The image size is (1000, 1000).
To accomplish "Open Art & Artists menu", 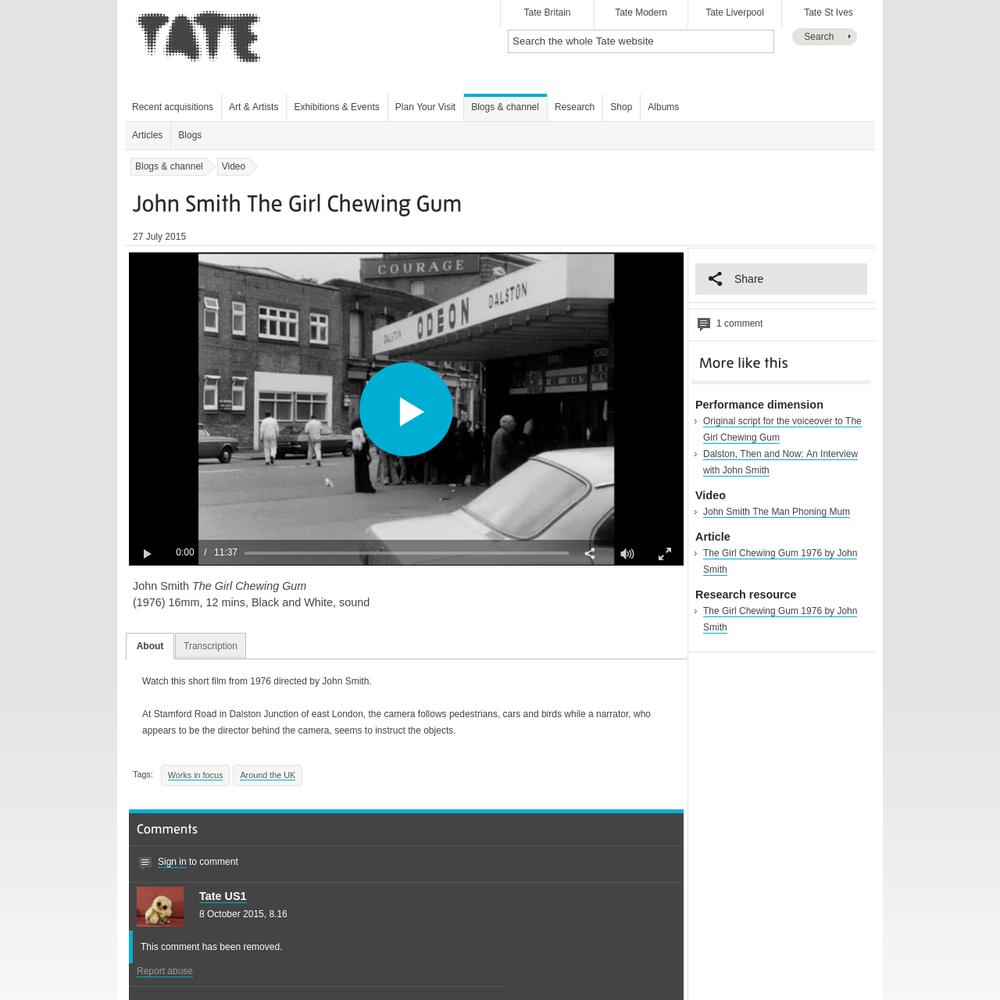I will pyautogui.click(x=253, y=107).
